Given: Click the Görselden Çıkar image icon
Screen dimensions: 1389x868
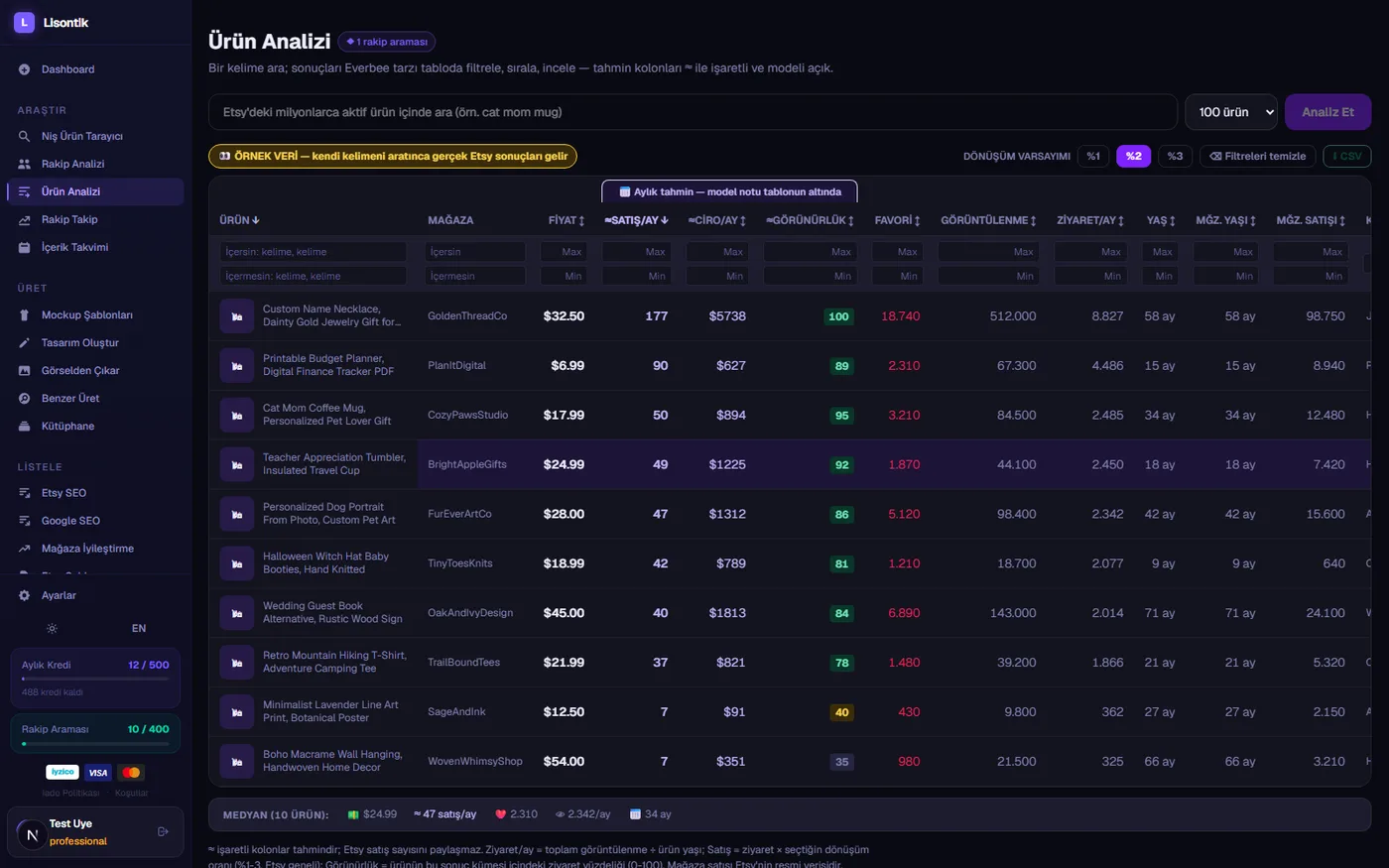Looking at the screenshot, I should (24, 370).
